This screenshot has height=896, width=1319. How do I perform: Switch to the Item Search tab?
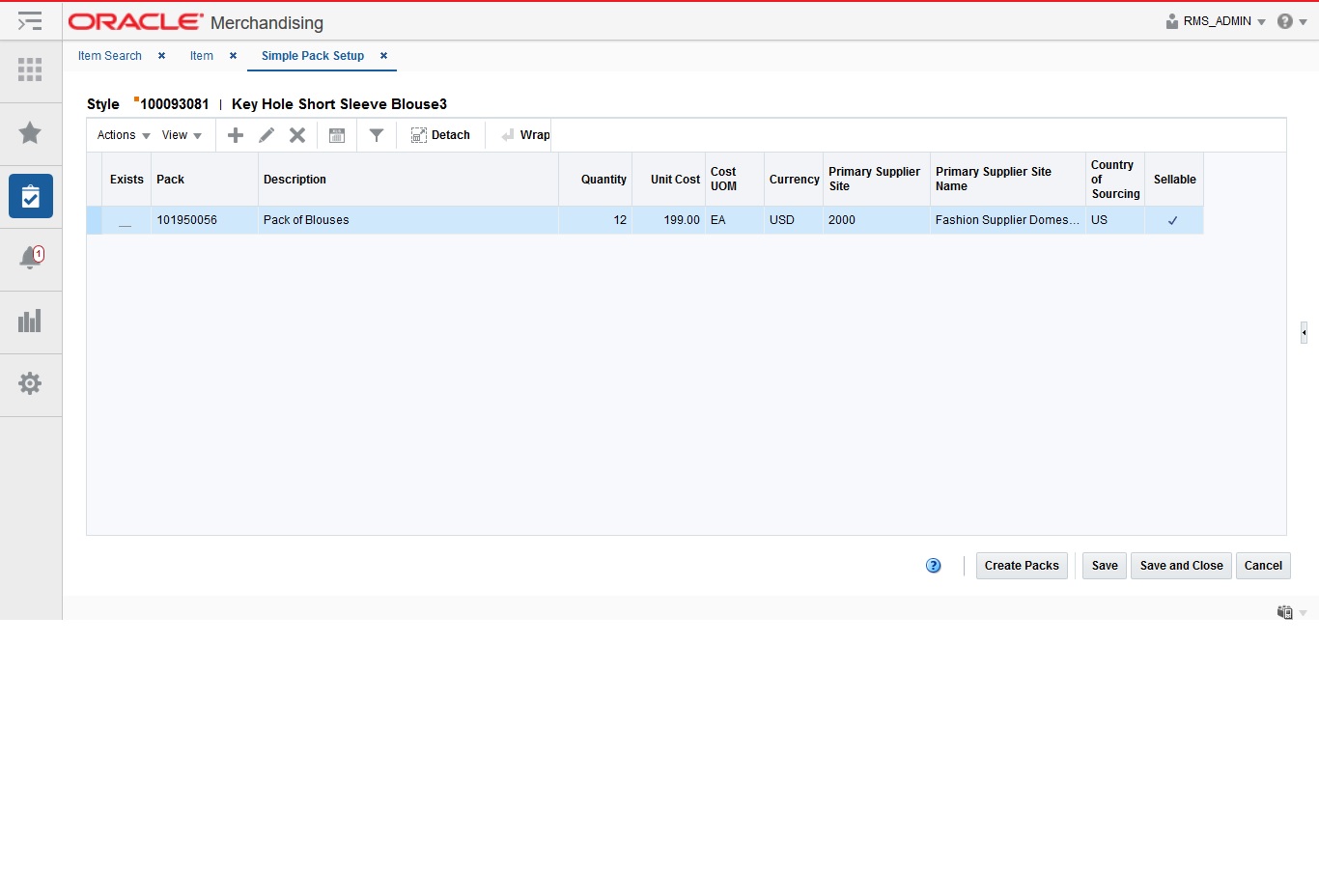[110, 56]
